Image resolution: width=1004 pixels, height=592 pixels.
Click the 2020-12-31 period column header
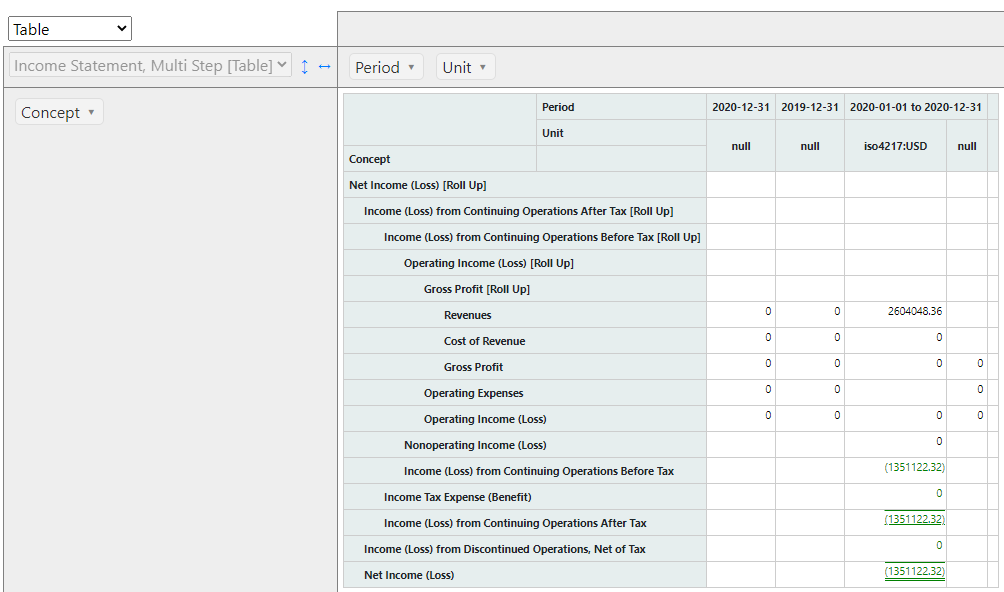740,107
